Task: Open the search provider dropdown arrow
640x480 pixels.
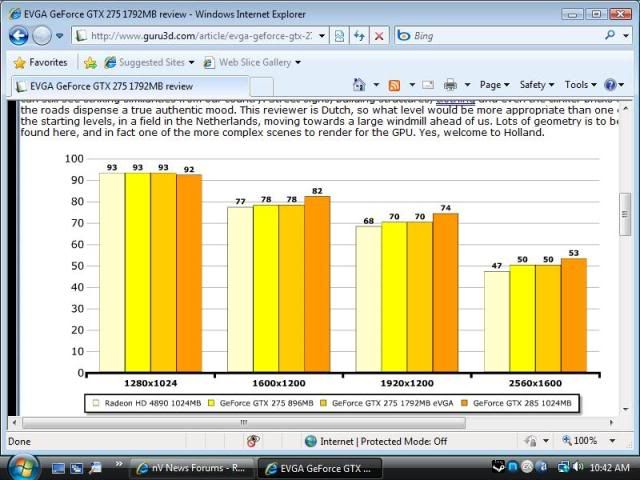Action: point(626,36)
